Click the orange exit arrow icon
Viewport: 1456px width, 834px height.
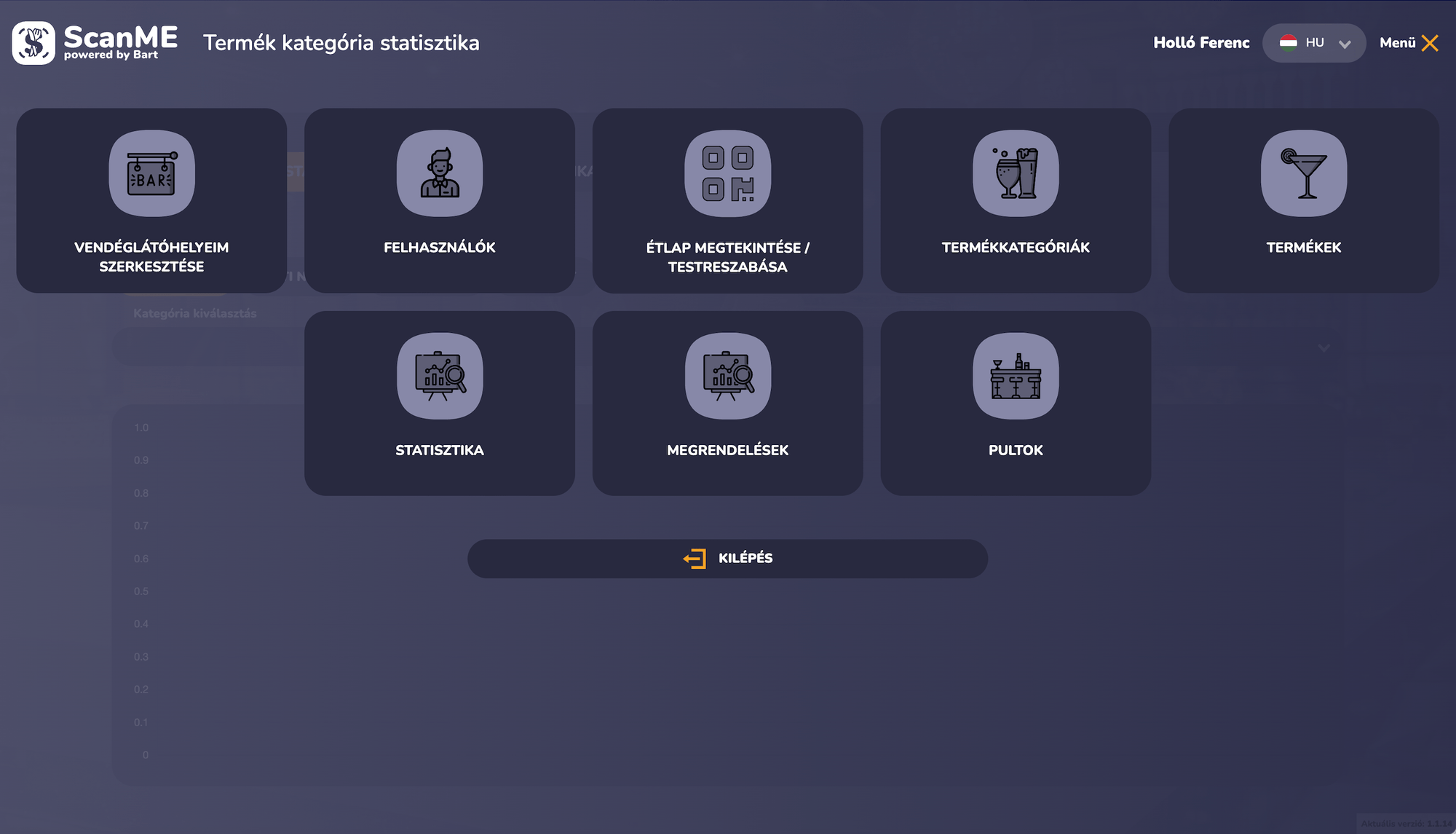695,559
